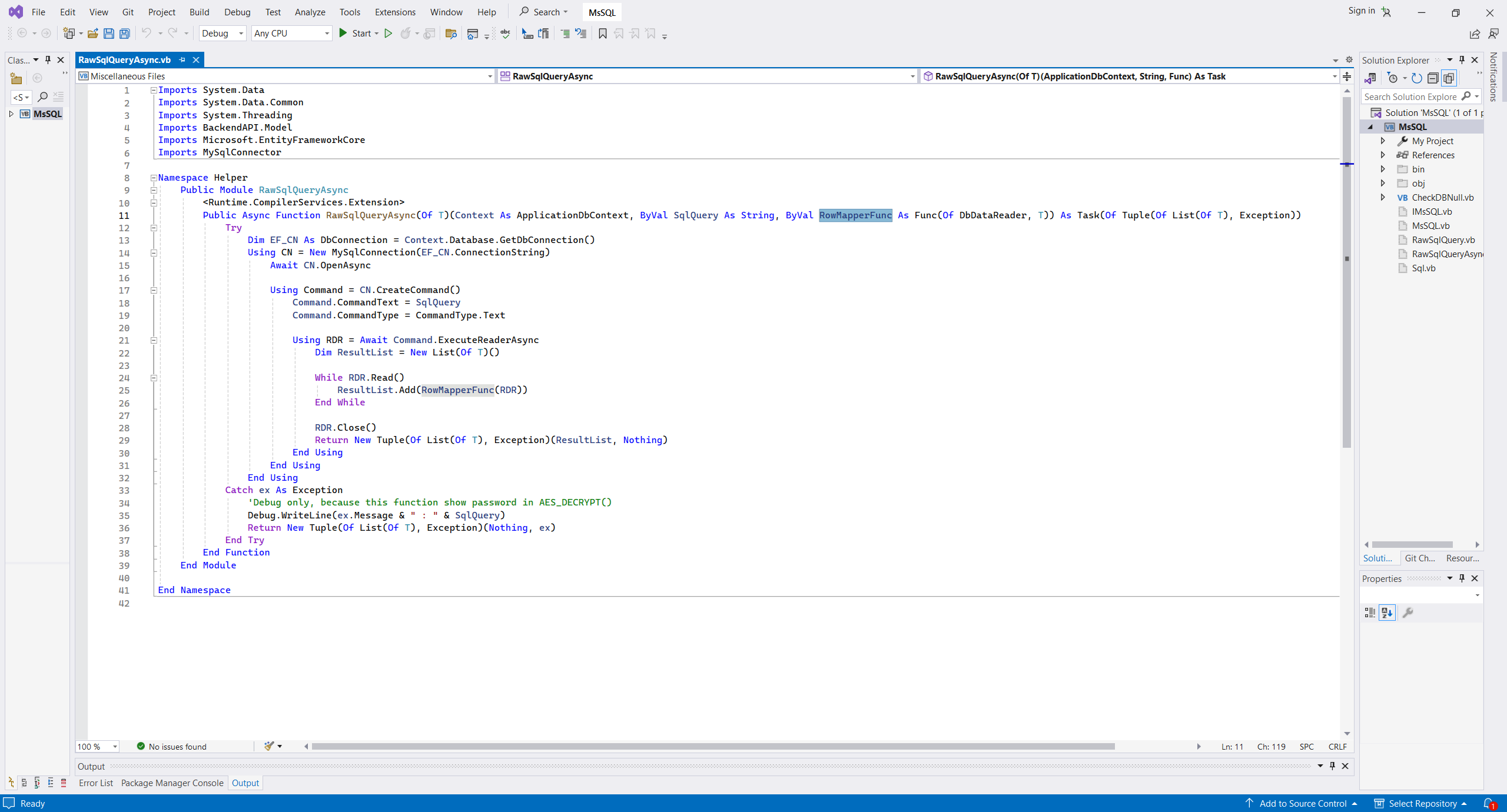Click Start Without Debugging green outline arrow
The width and height of the screenshot is (1507, 812).
pos(388,34)
